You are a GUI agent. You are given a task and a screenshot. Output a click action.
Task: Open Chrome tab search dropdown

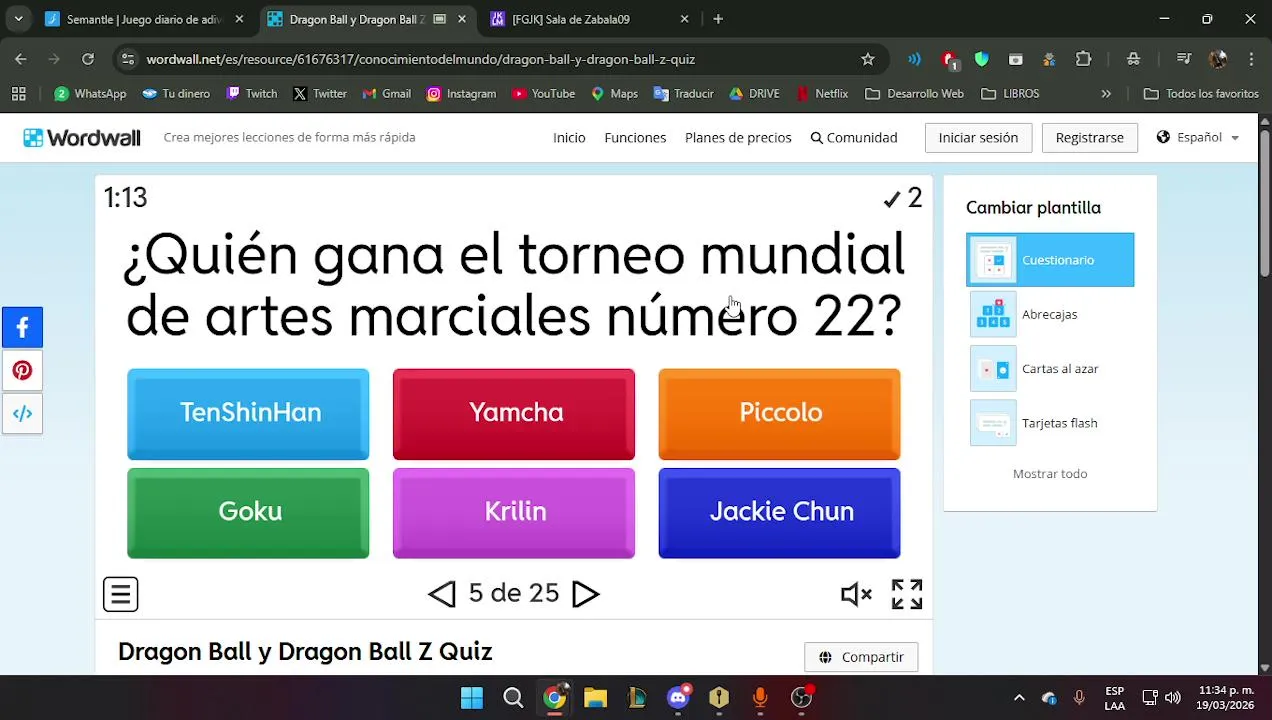(x=18, y=19)
